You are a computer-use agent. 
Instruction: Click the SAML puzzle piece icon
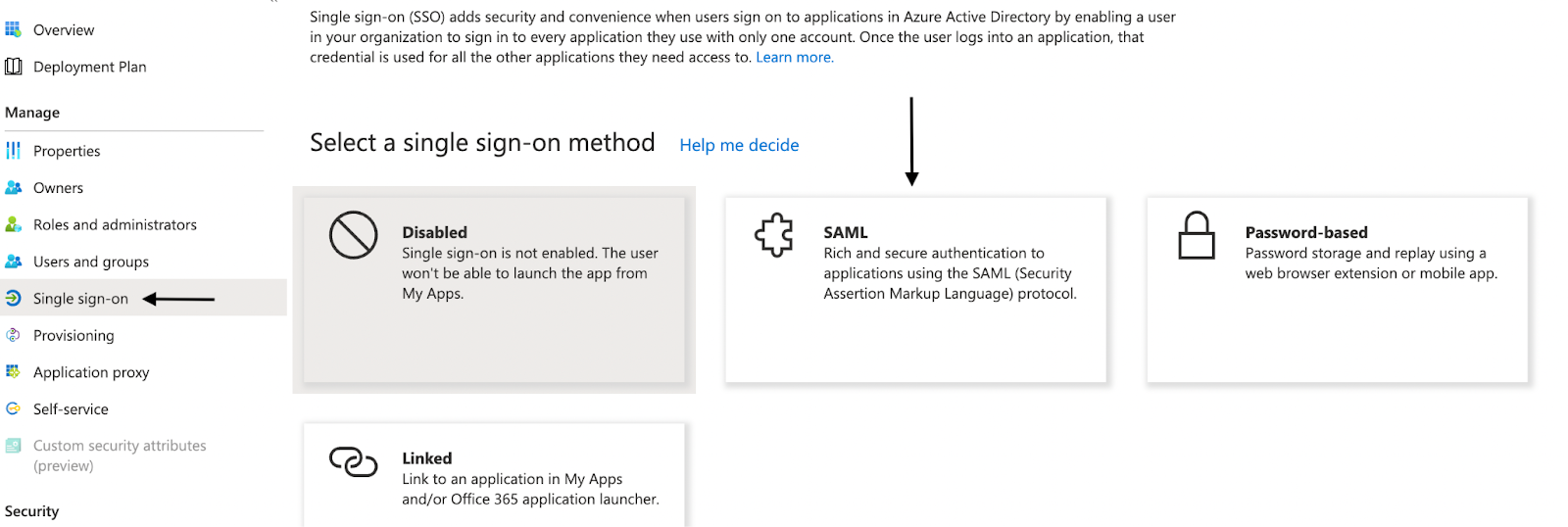[x=774, y=235]
